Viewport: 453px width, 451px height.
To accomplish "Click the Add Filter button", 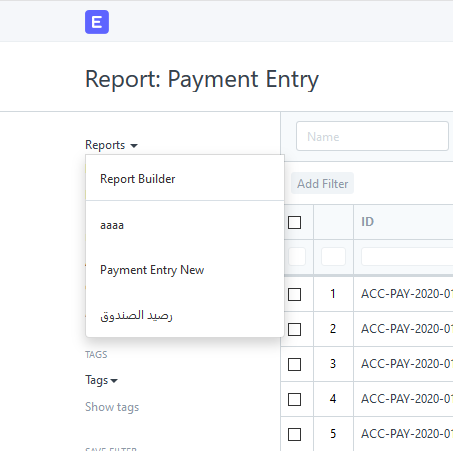I will point(322,183).
